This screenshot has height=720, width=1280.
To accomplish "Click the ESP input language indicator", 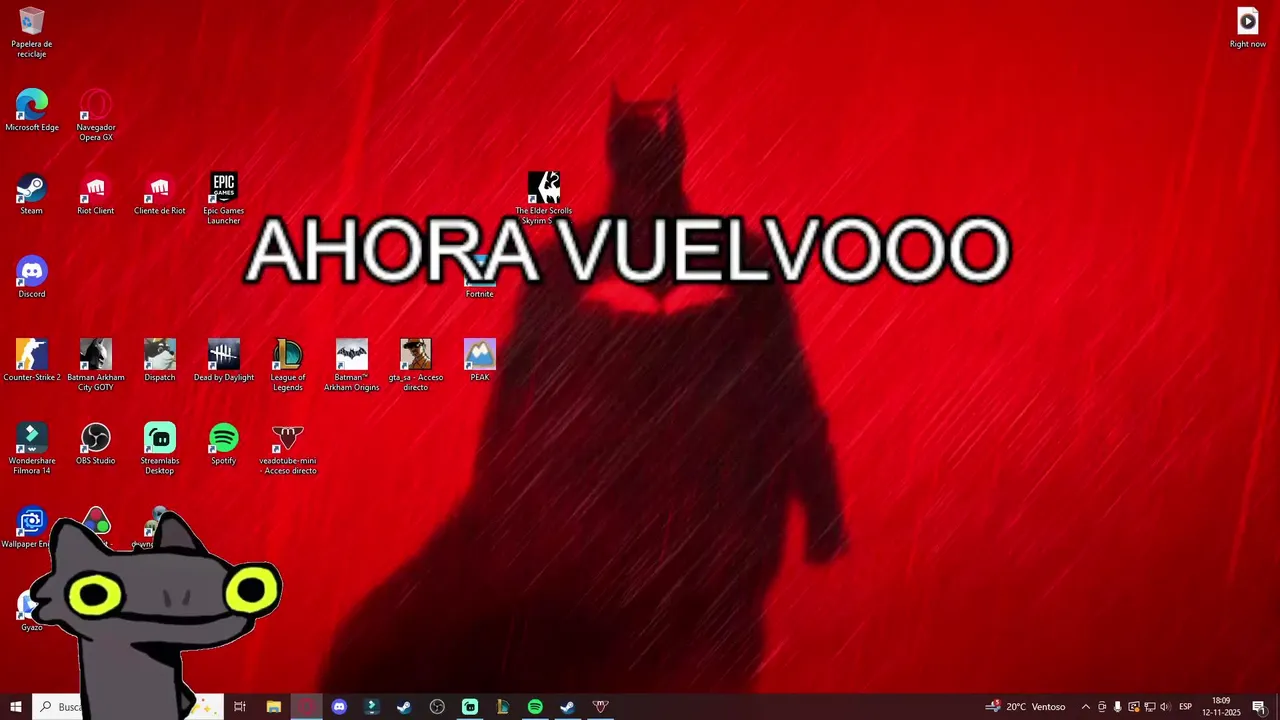I will tap(1186, 707).
